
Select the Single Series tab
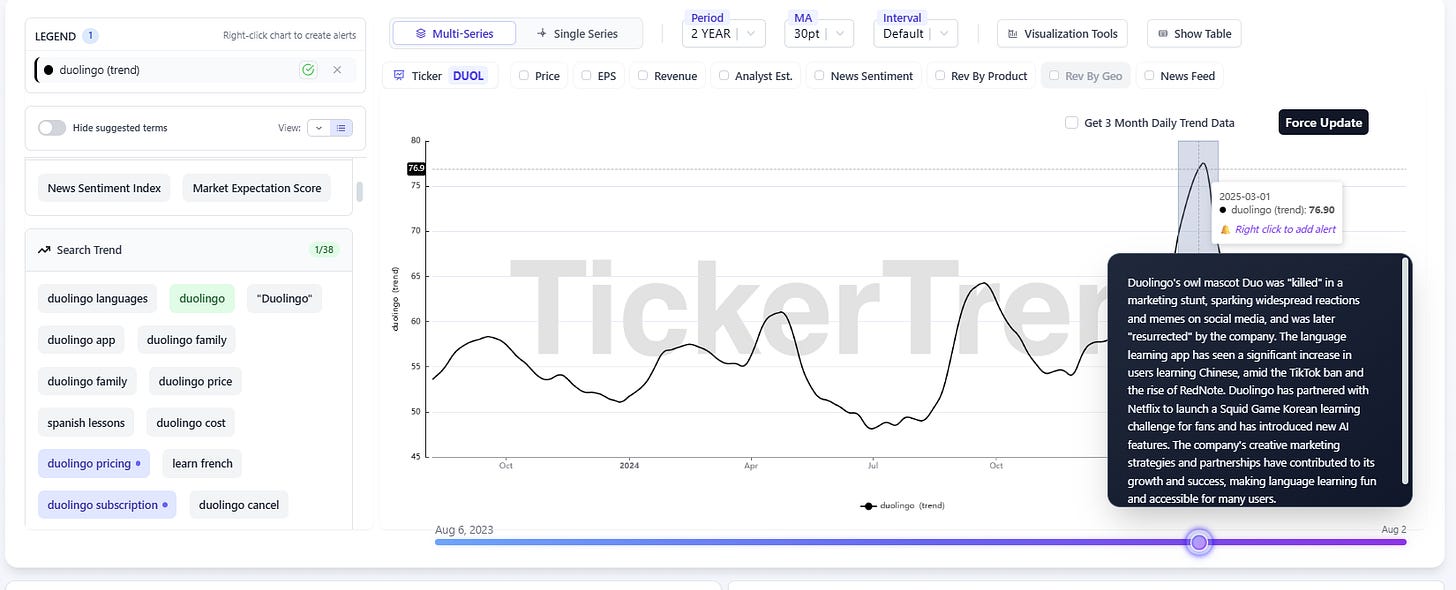[x=578, y=33]
